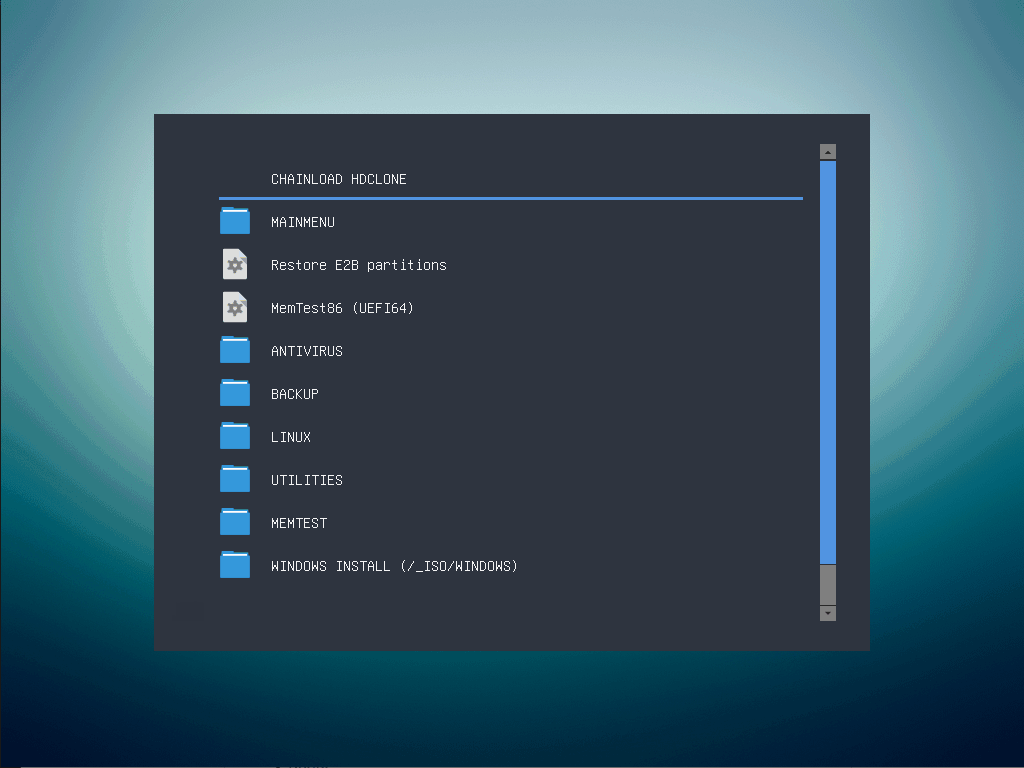Select the CHAINLOAD HDCLONE heading
This screenshot has height=768, width=1024.
[x=338, y=179]
